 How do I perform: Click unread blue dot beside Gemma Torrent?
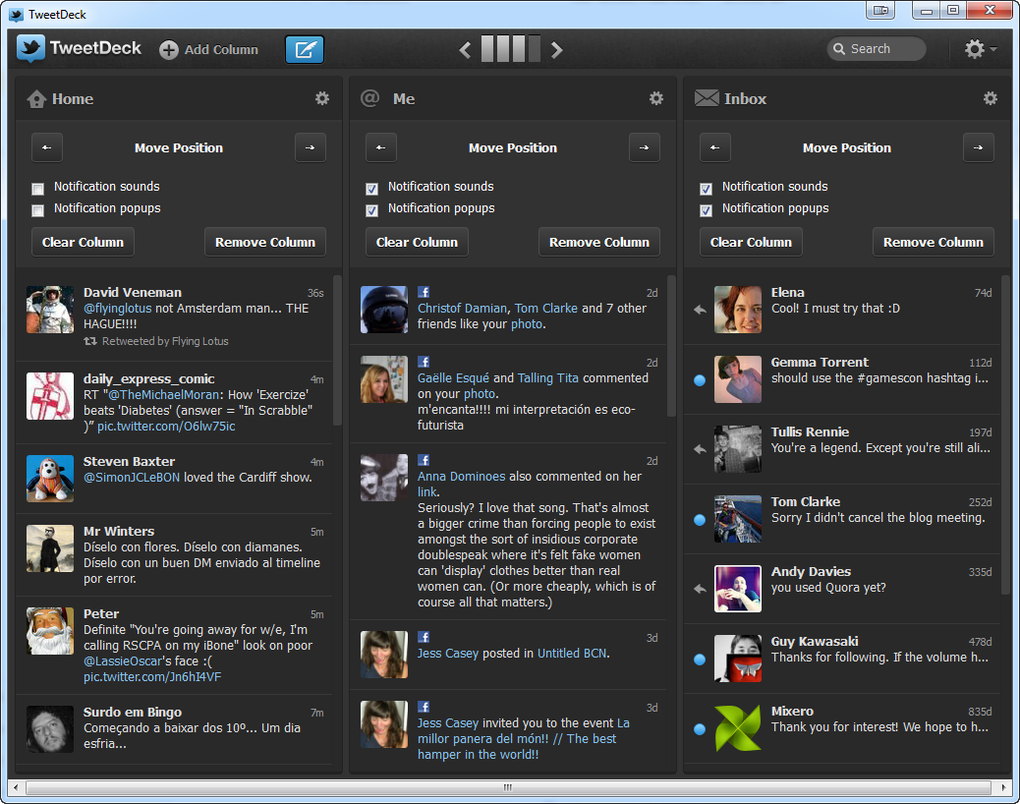click(x=700, y=381)
